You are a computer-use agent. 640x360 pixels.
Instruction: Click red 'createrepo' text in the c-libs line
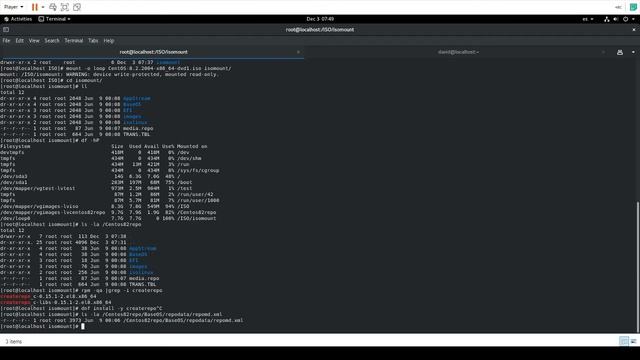click(x=15, y=302)
